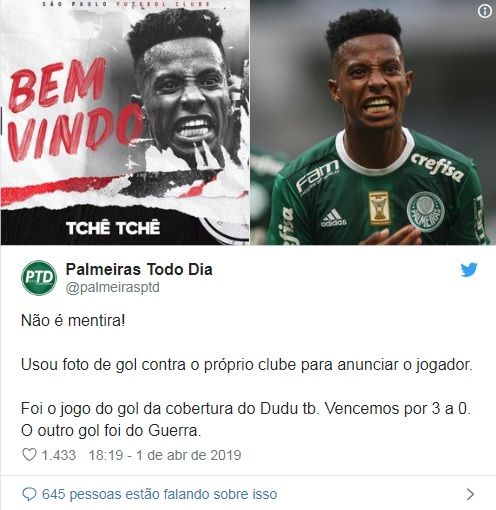
Task: View 645 pessoas estão falando sobre isso
Action: coord(159,494)
